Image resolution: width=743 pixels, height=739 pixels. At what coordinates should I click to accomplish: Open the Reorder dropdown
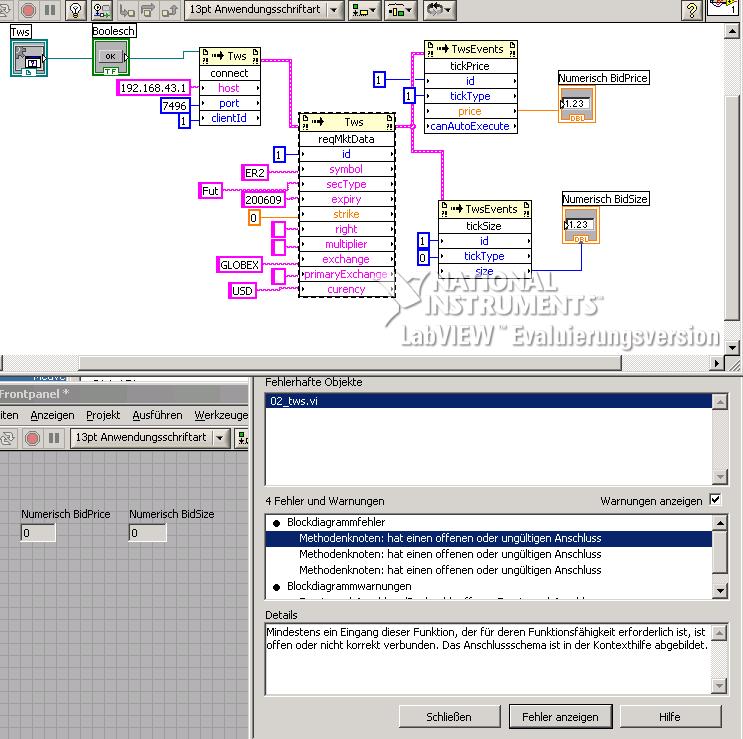tap(439, 10)
